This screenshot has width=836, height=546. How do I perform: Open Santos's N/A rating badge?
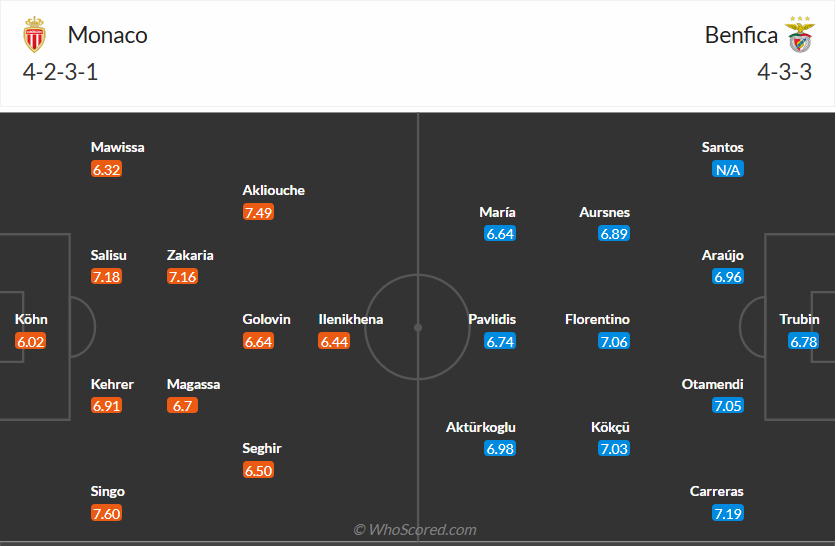click(728, 169)
